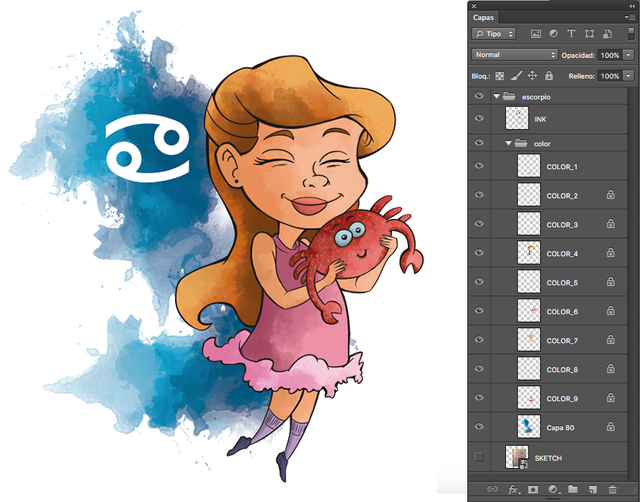The width and height of the screenshot is (640, 502).
Task: Lock position move icon
Action: tap(532, 76)
